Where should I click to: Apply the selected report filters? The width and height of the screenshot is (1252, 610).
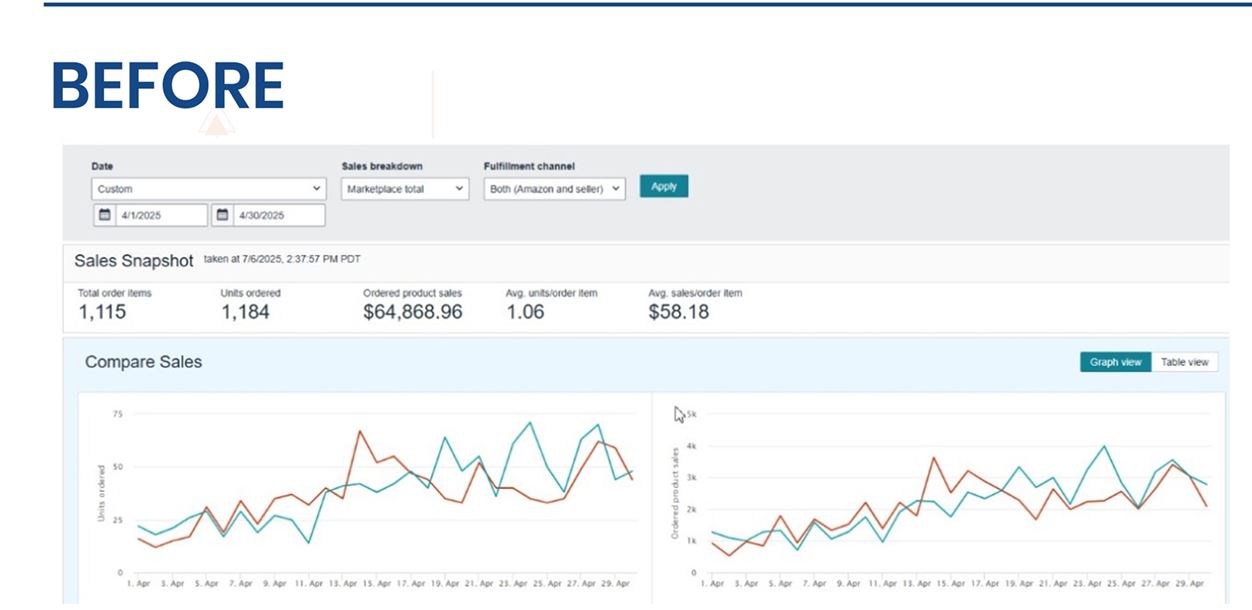(663, 187)
